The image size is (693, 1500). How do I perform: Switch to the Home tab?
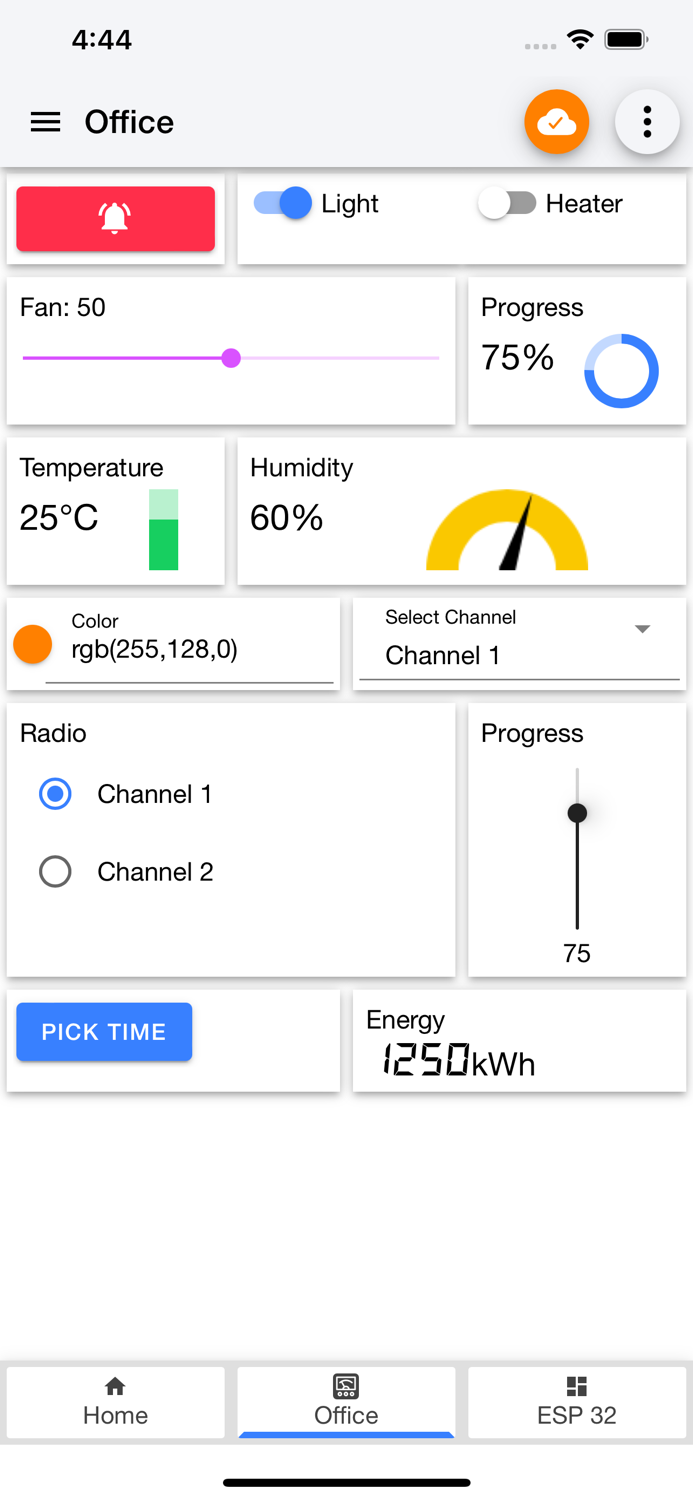(x=115, y=1403)
